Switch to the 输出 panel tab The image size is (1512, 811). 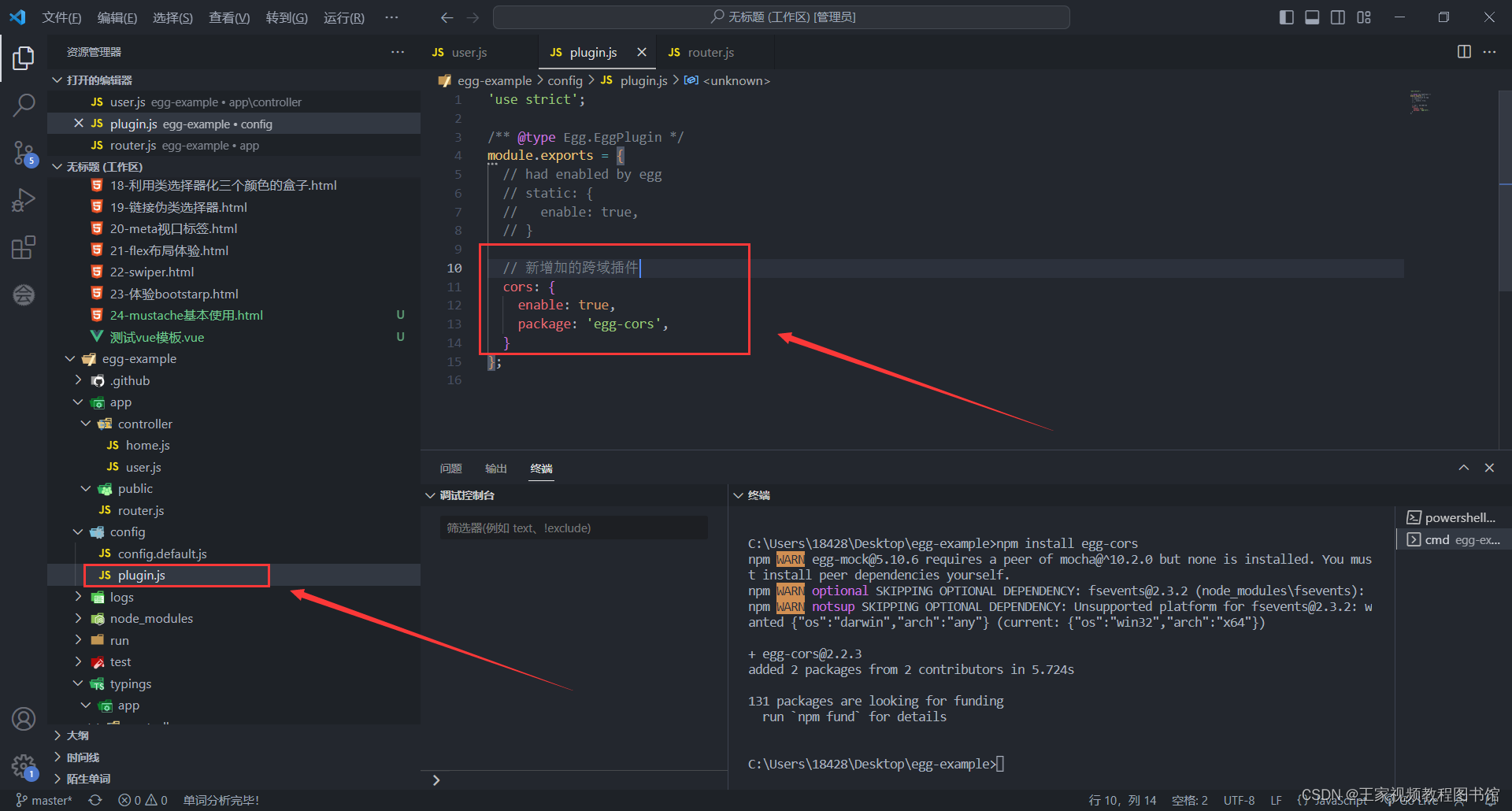click(496, 468)
